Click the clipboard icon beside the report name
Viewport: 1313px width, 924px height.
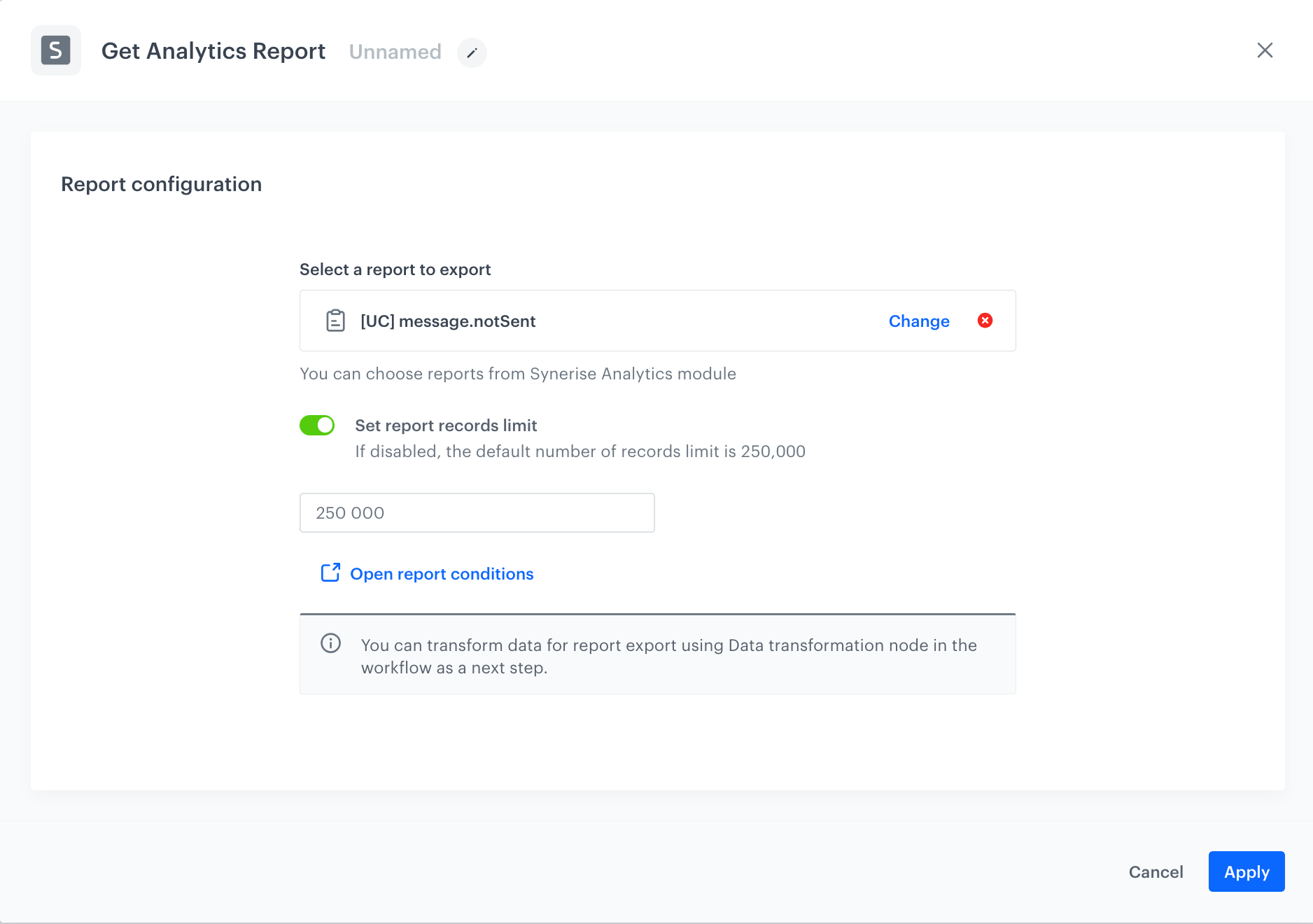click(335, 321)
